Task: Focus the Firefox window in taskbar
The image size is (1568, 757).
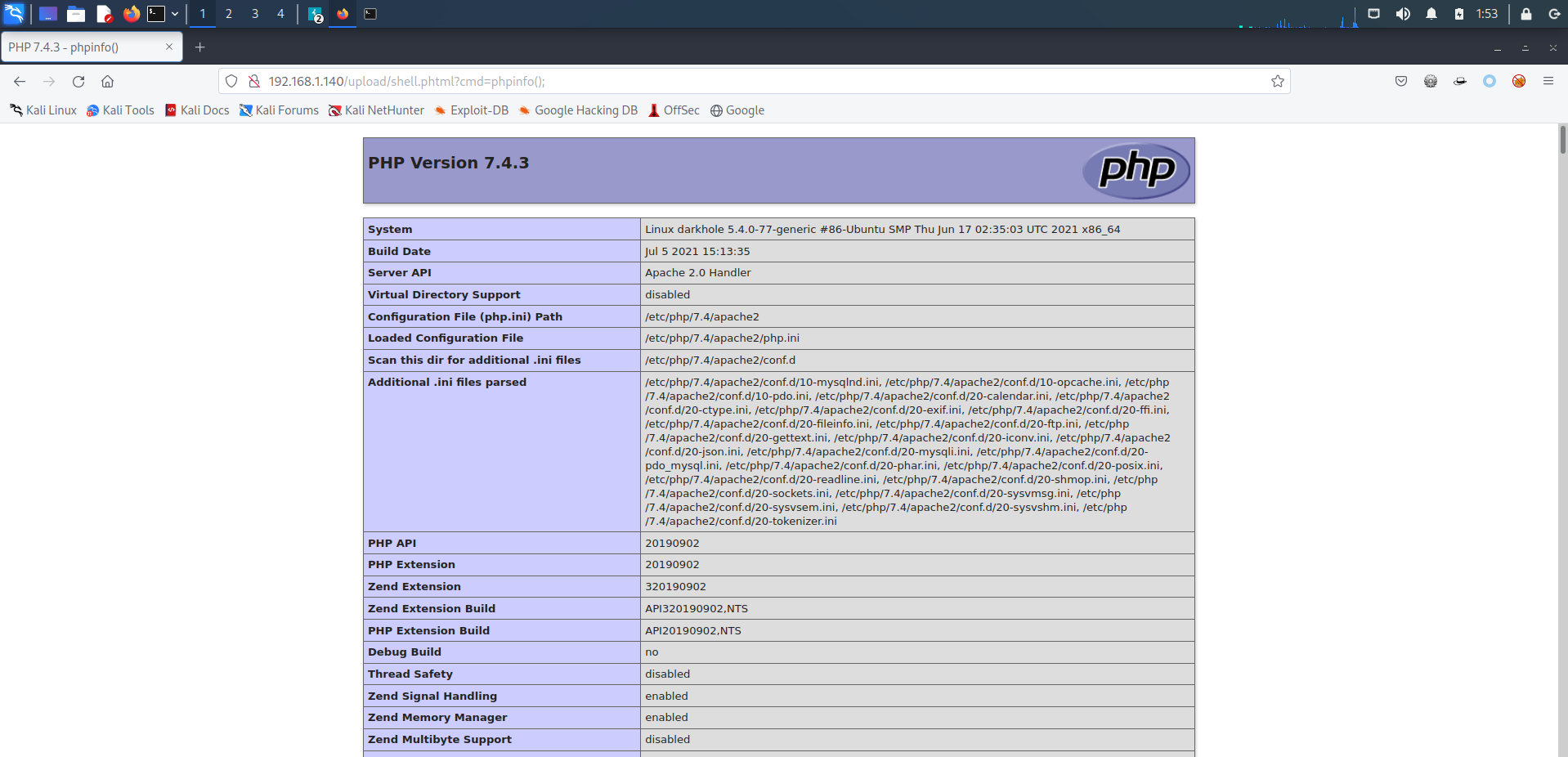Action: [x=343, y=14]
